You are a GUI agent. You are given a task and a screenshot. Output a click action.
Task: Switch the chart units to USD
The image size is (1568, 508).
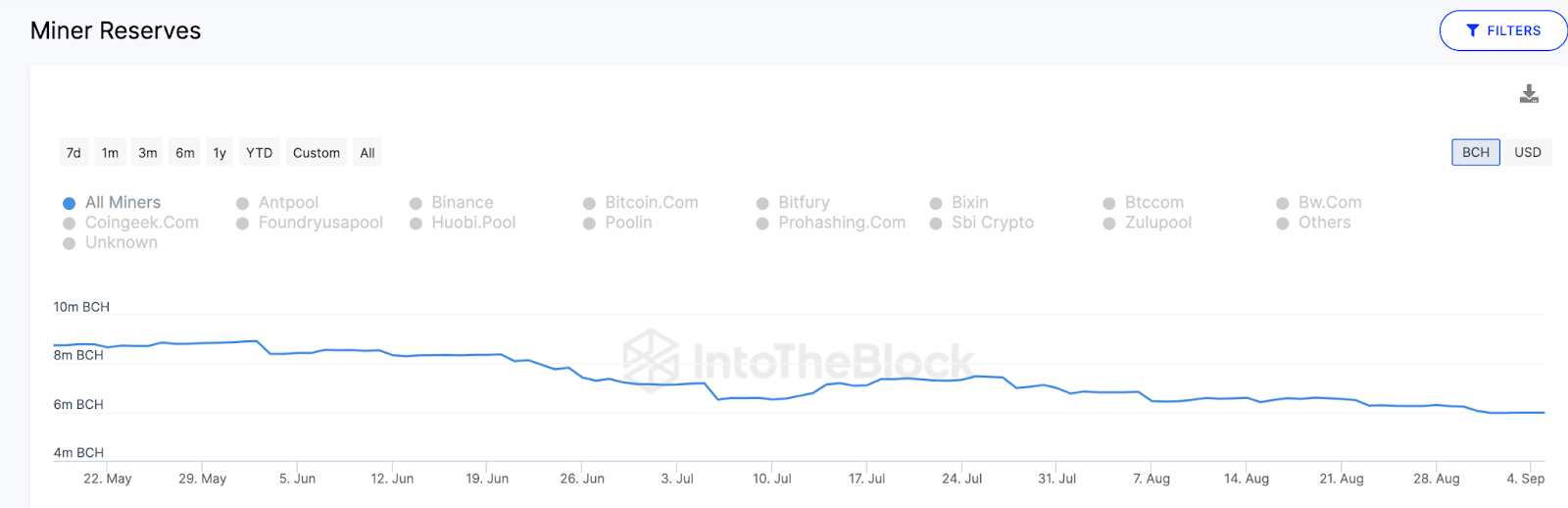1527,152
